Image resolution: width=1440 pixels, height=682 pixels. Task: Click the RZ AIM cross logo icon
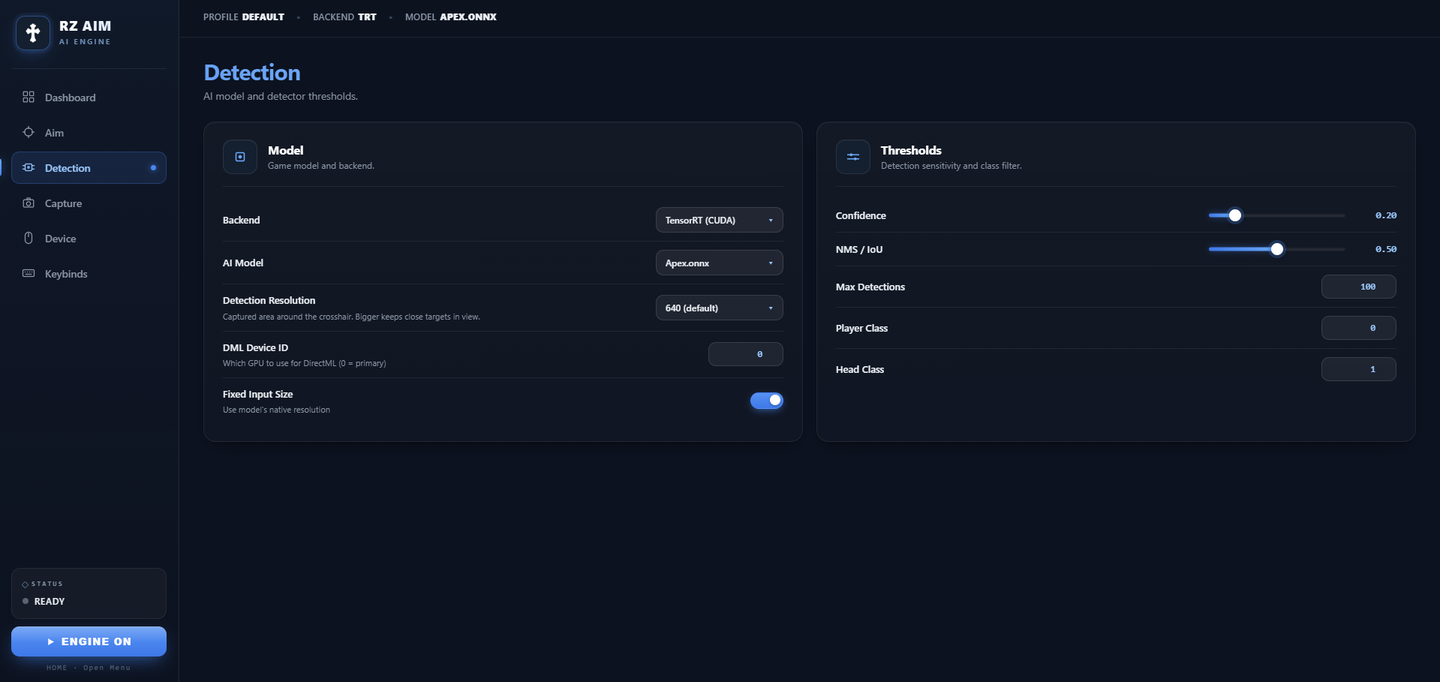[x=33, y=33]
